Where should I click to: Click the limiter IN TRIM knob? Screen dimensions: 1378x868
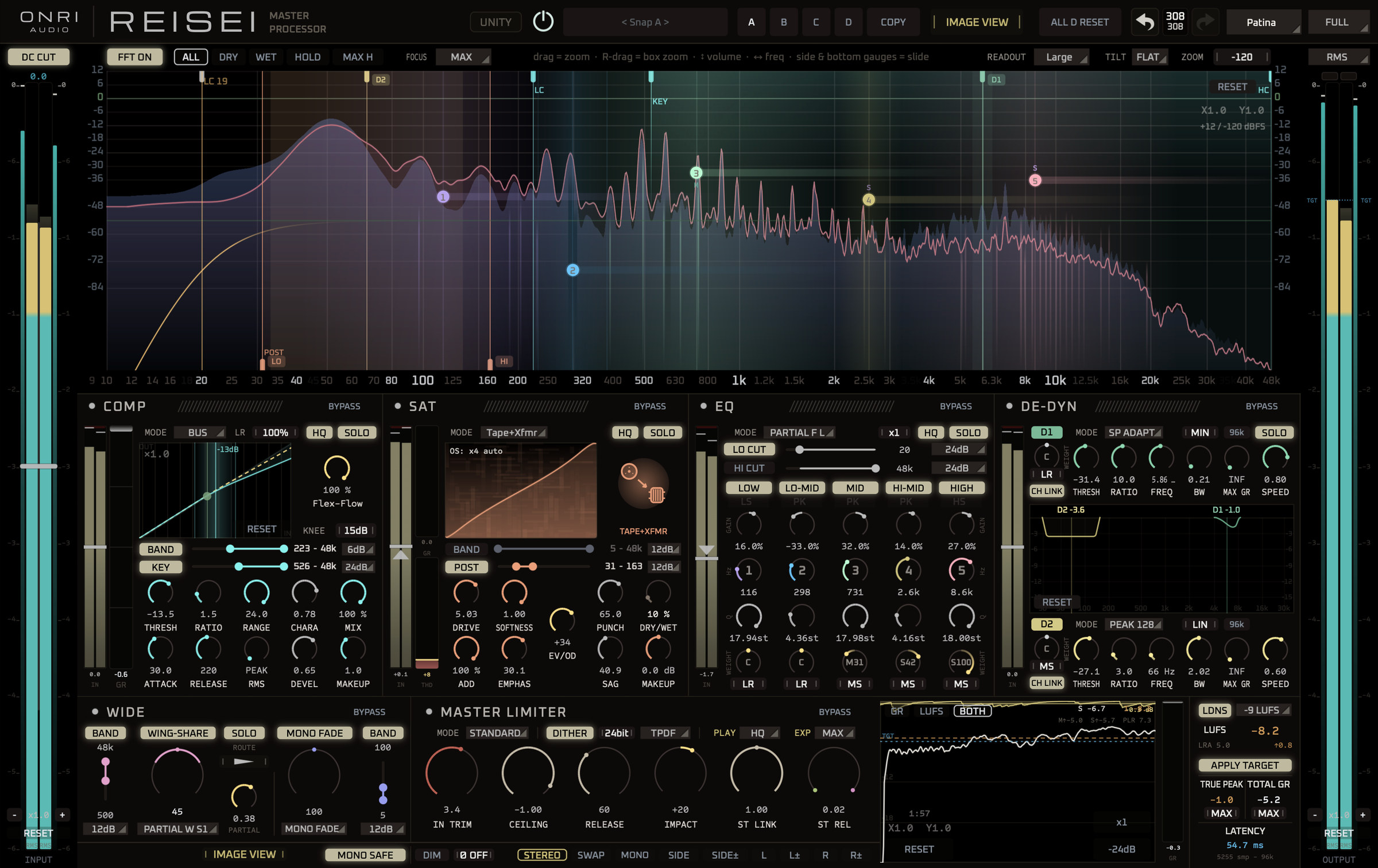point(451,773)
